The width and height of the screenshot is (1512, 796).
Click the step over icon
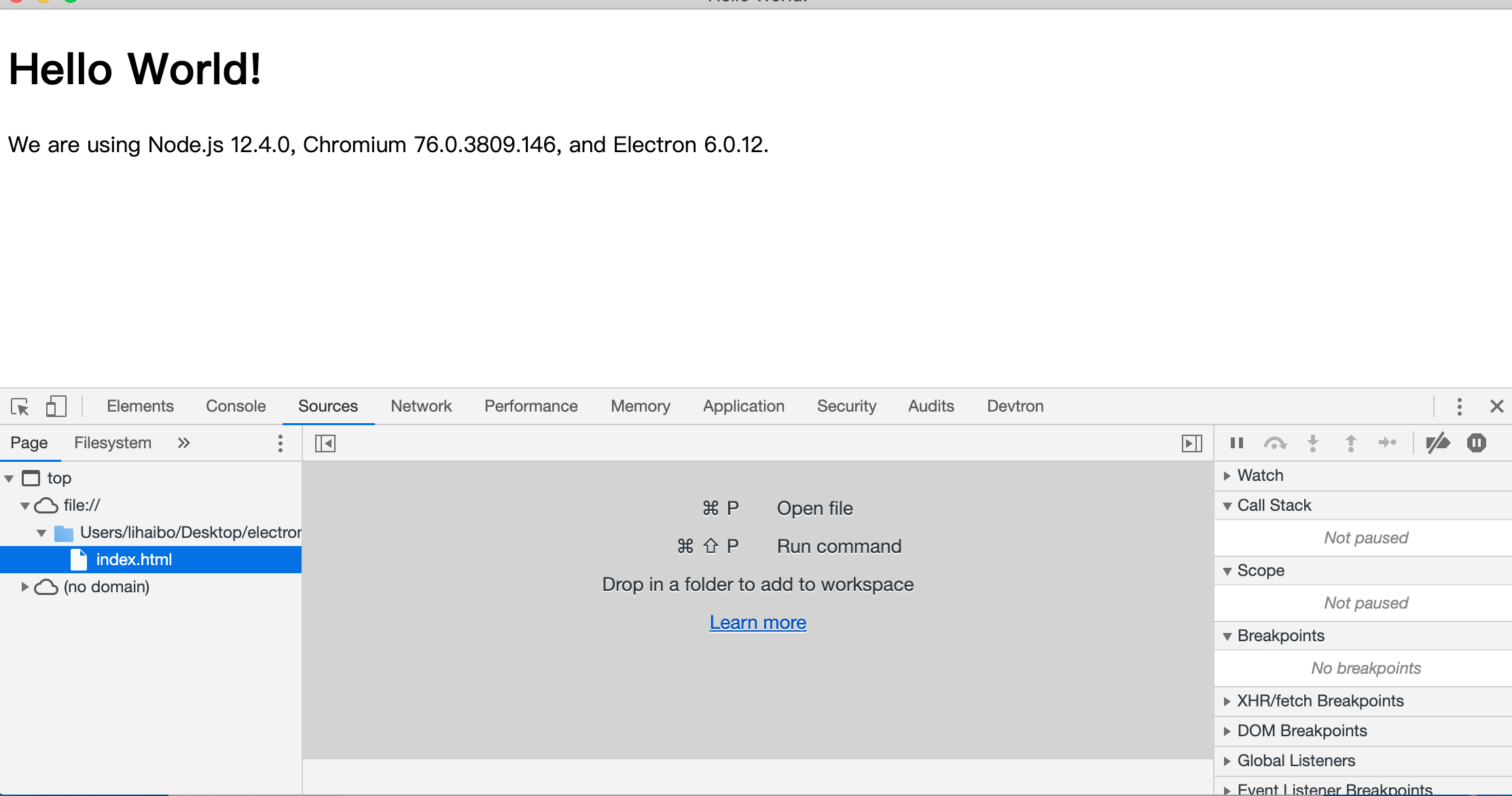click(x=1275, y=443)
